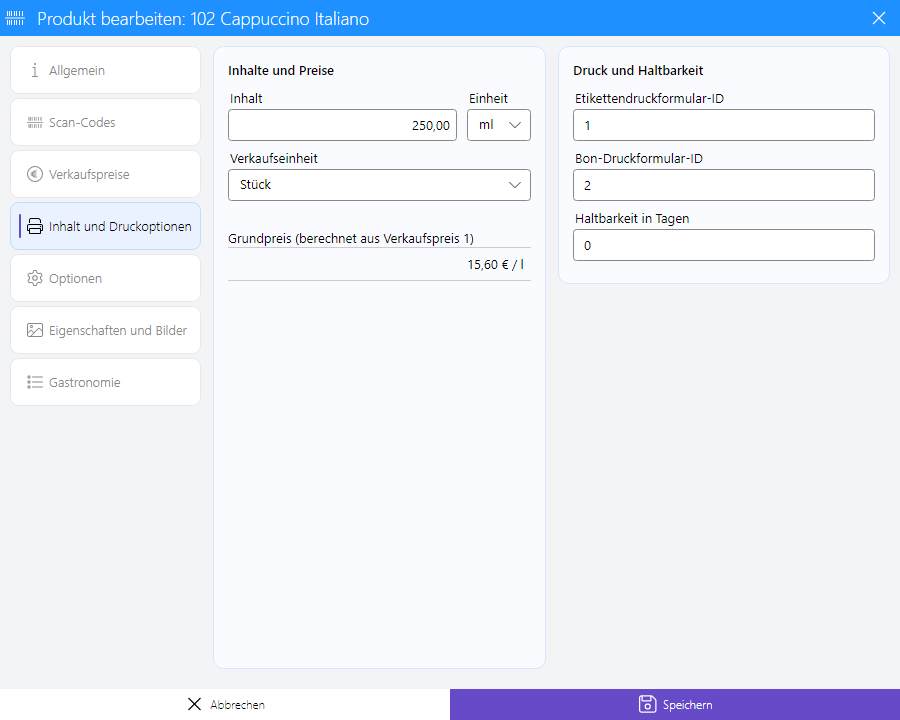Viewport: 900px width, 720px height.
Task: Open the Optionen tab
Action: [106, 278]
